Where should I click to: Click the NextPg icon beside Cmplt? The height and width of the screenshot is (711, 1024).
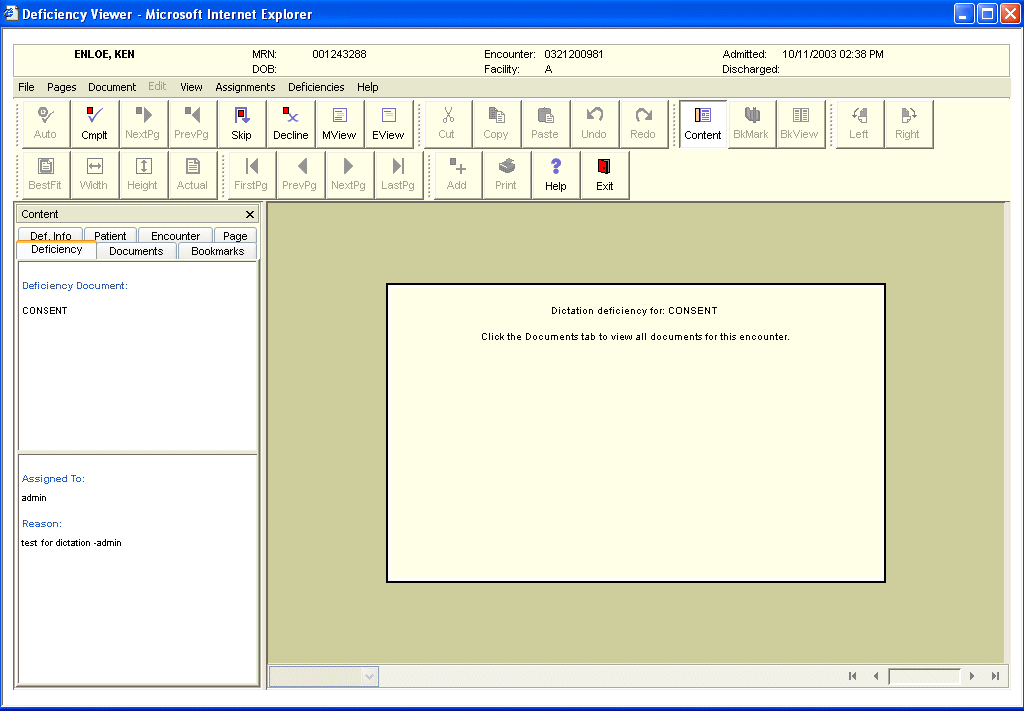click(x=143, y=124)
